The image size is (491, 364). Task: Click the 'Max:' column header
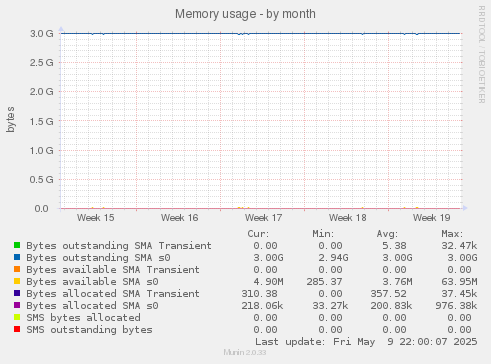coord(452,234)
